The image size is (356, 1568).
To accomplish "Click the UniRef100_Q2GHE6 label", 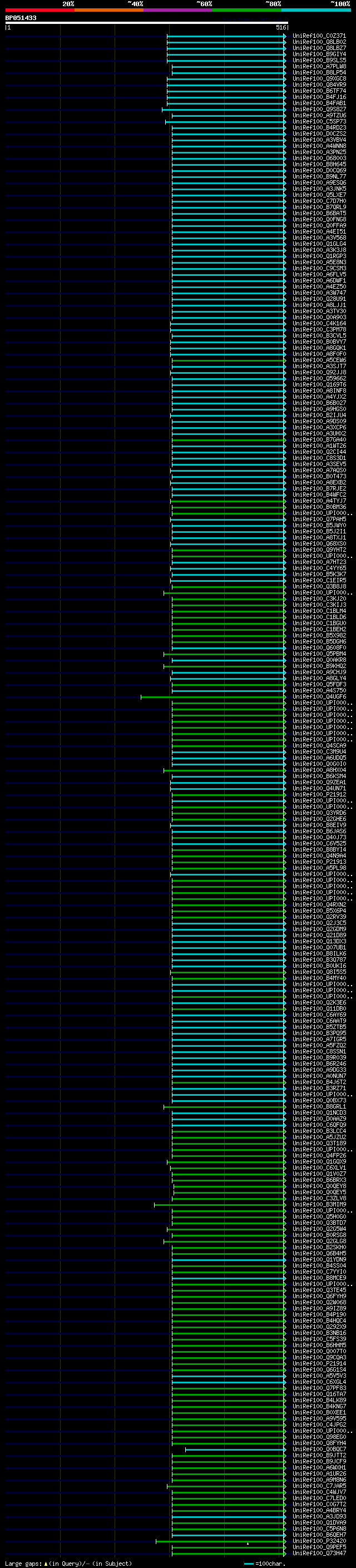I will (319, 819).
